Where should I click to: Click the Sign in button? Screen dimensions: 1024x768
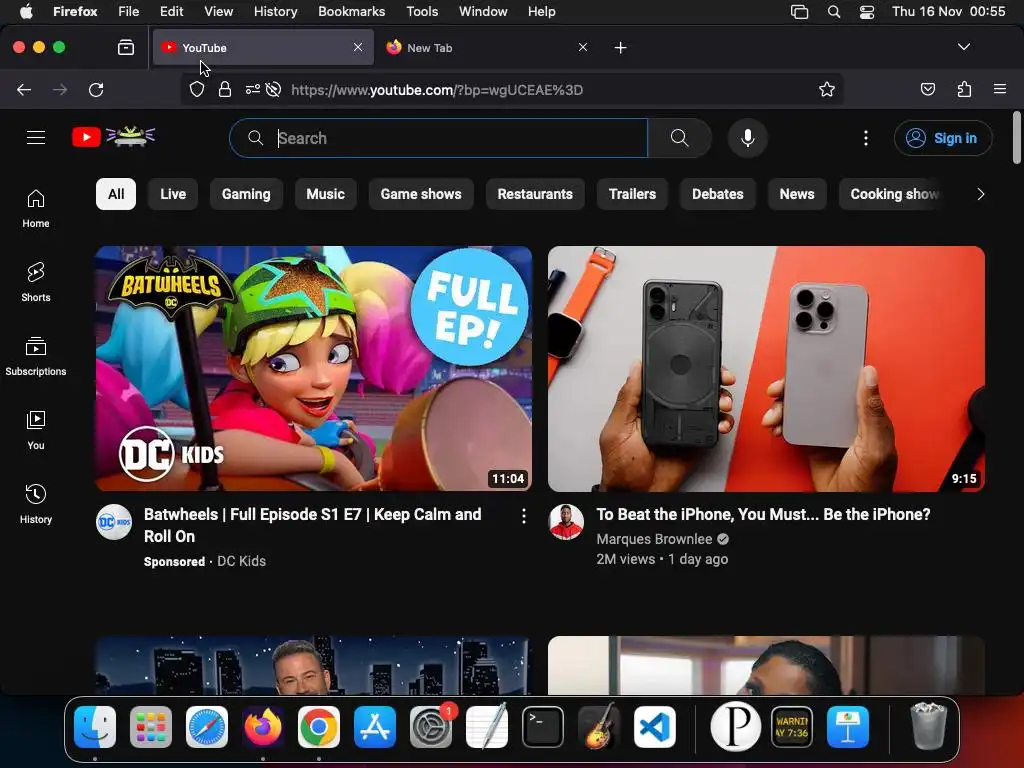tap(943, 138)
